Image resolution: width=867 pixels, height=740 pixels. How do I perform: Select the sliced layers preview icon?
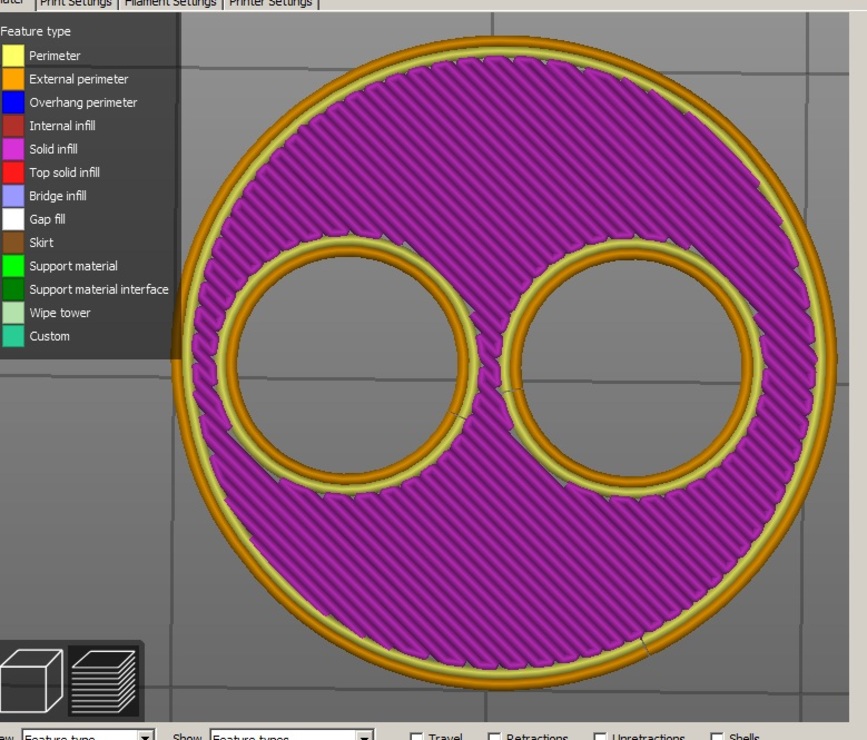pyautogui.click(x=103, y=681)
